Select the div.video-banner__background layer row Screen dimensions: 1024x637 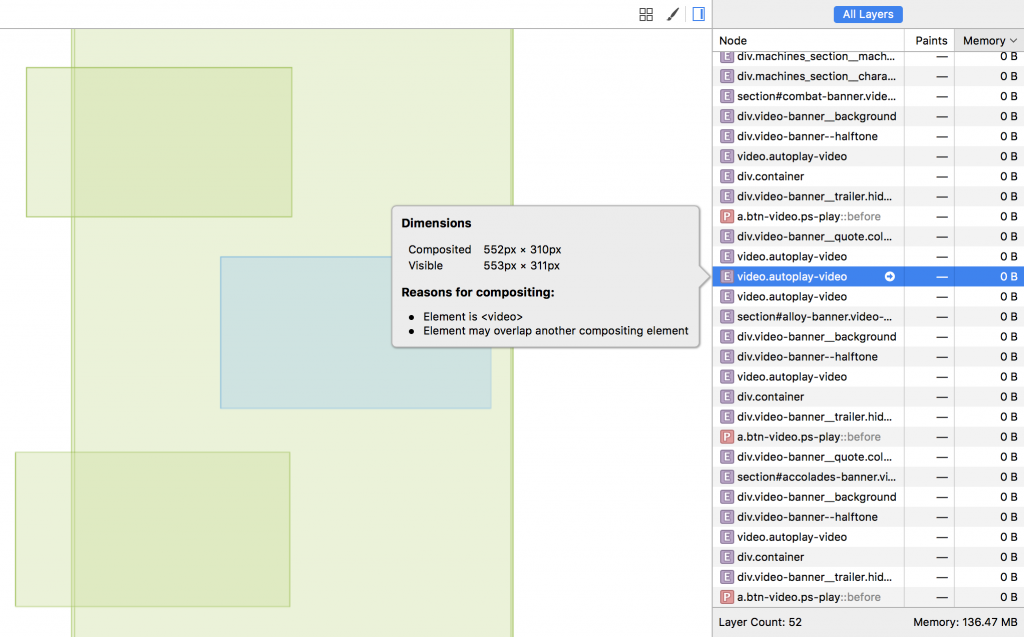(x=800, y=116)
